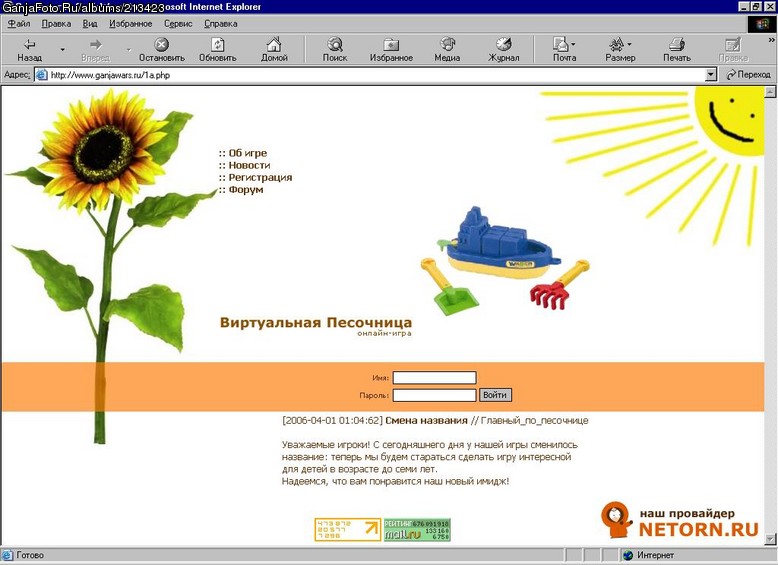Click the Виртуальная Песочница title
This screenshot has width=778, height=565.
point(316,322)
